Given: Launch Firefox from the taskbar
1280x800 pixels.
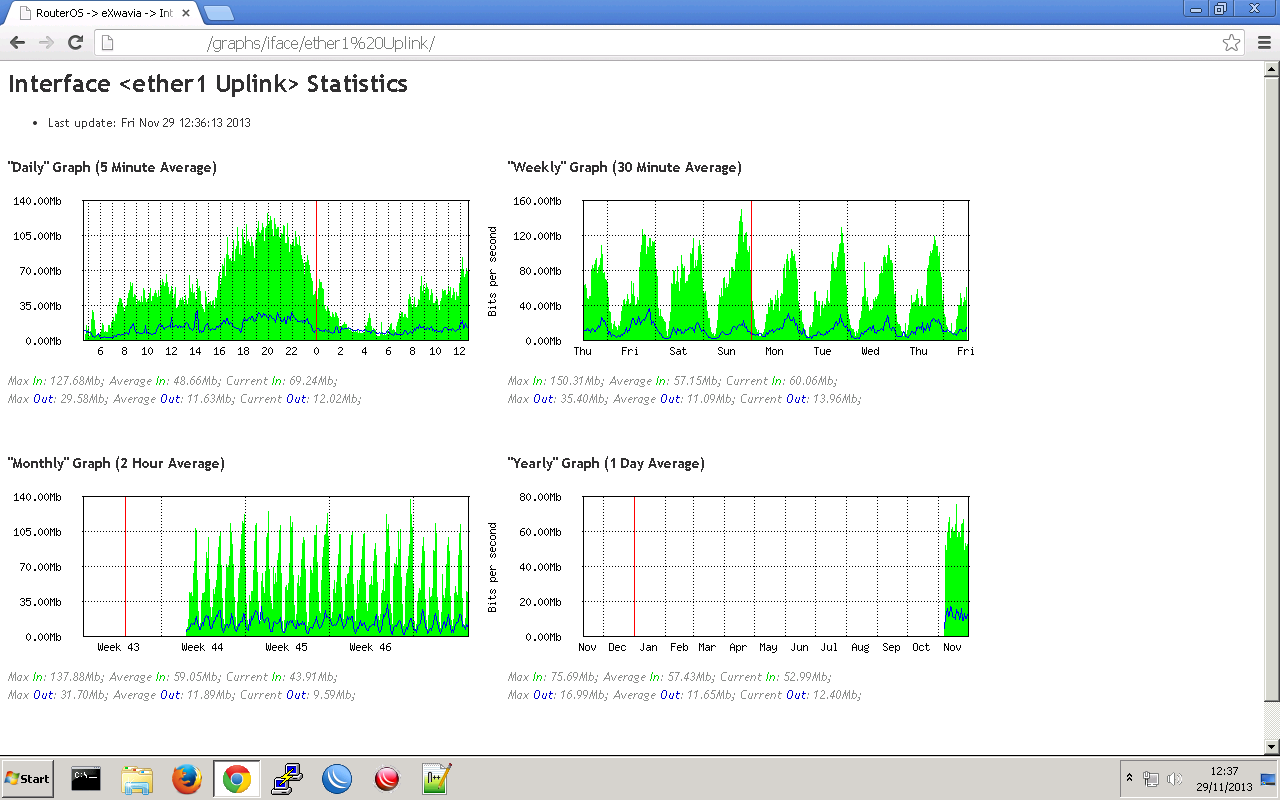Looking at the screenshot, I should pos(187,778).
